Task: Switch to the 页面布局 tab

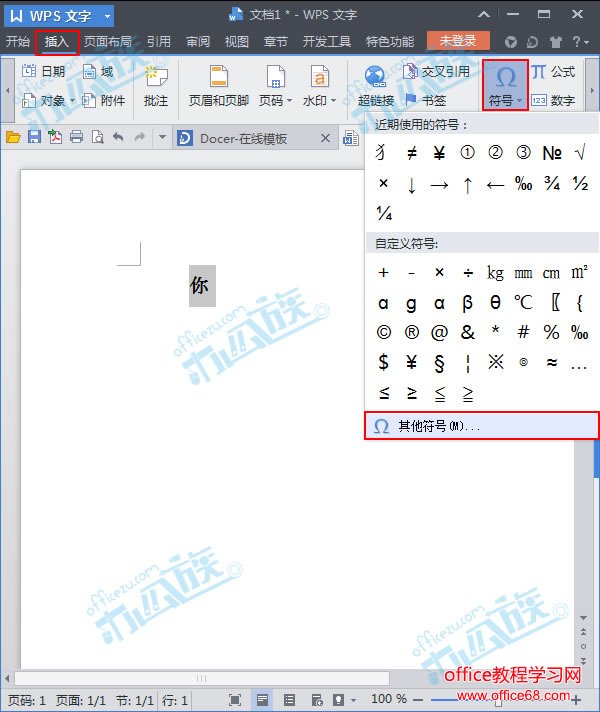Action: [108, 42]
